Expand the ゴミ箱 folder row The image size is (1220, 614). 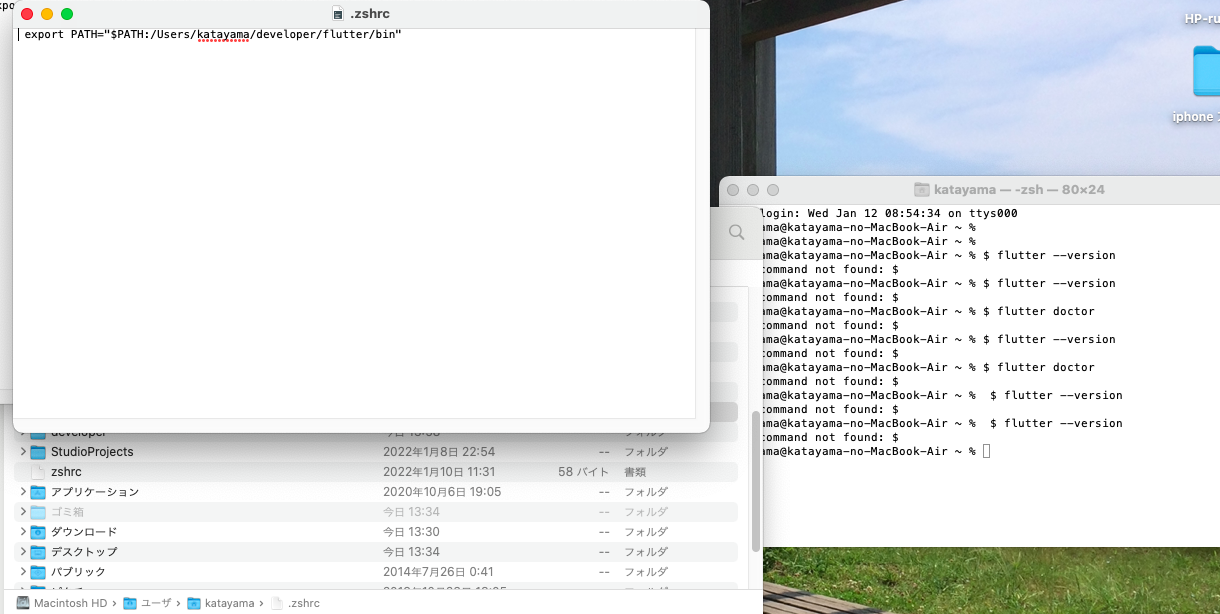pyautogui.click(x=22, y=512)
